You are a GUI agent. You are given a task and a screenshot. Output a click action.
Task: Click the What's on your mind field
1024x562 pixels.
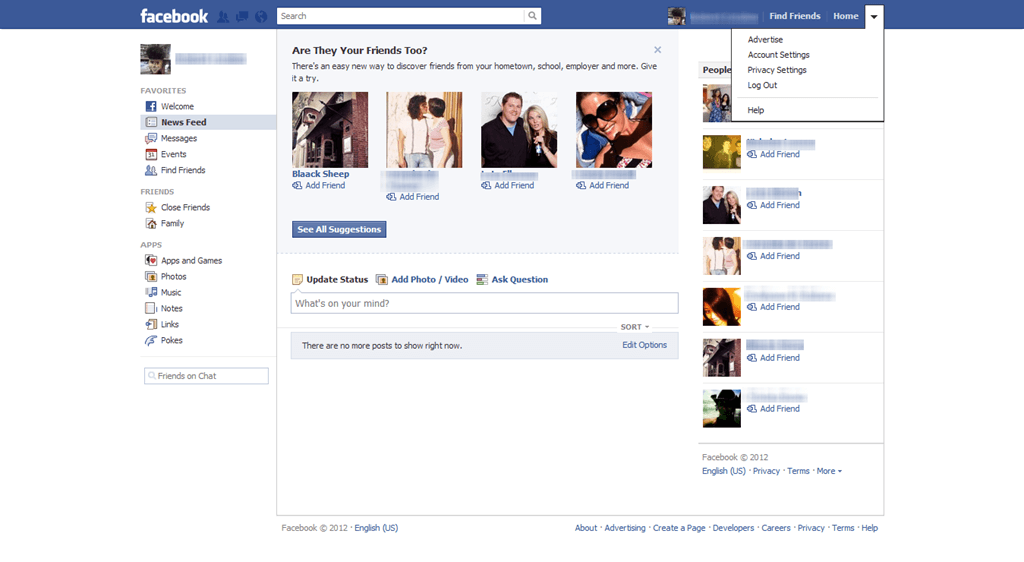tap(485, 304)
